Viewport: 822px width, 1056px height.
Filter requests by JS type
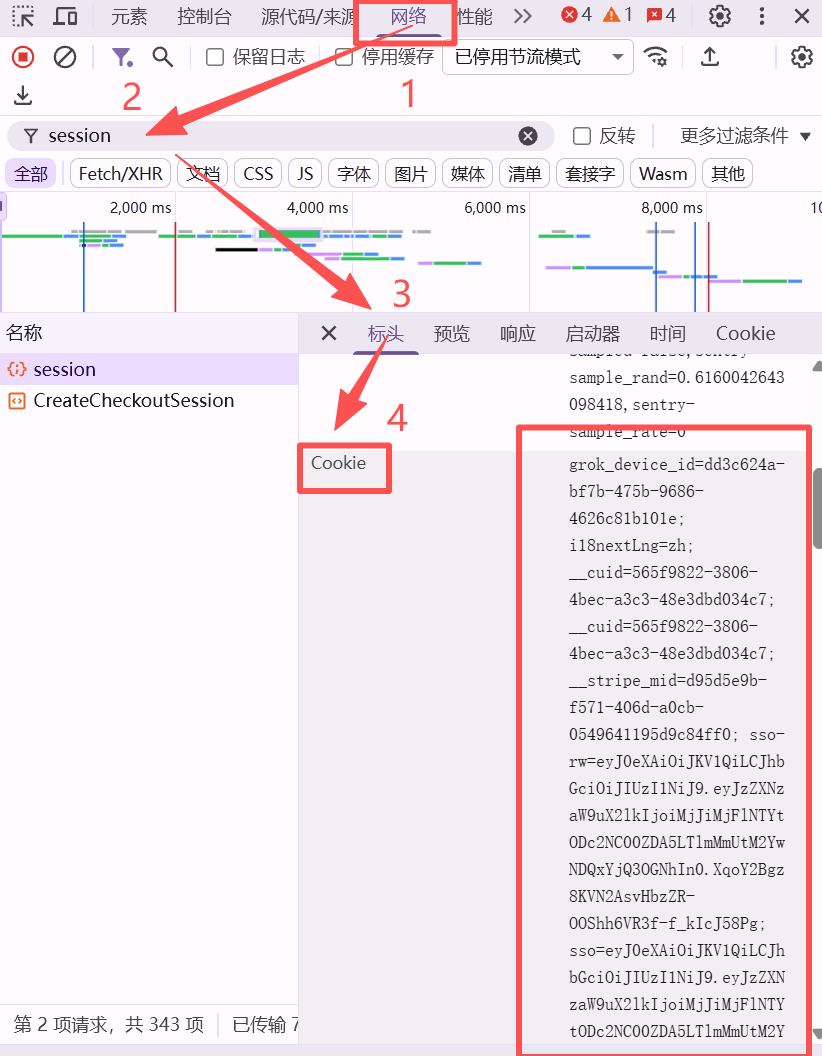(x=305, y=174)
